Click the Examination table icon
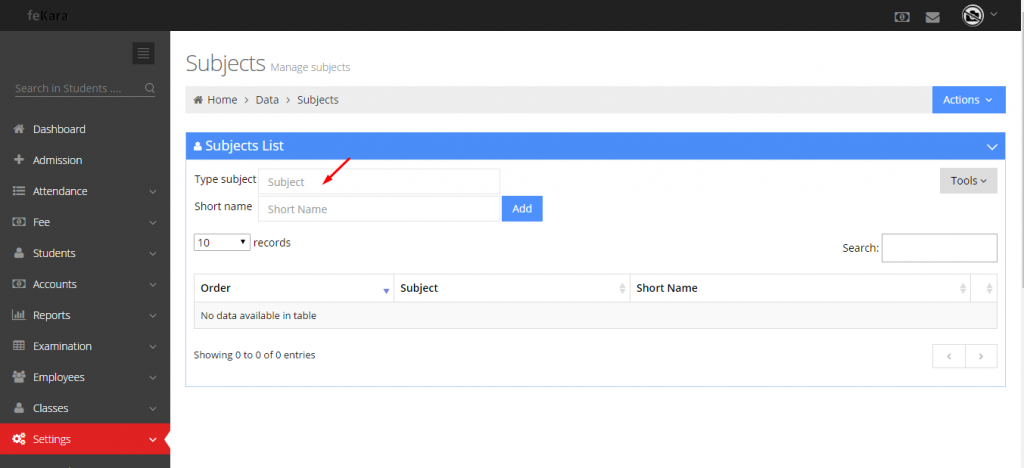Screen dimensions: 1024x468 [x=19, y=346]
